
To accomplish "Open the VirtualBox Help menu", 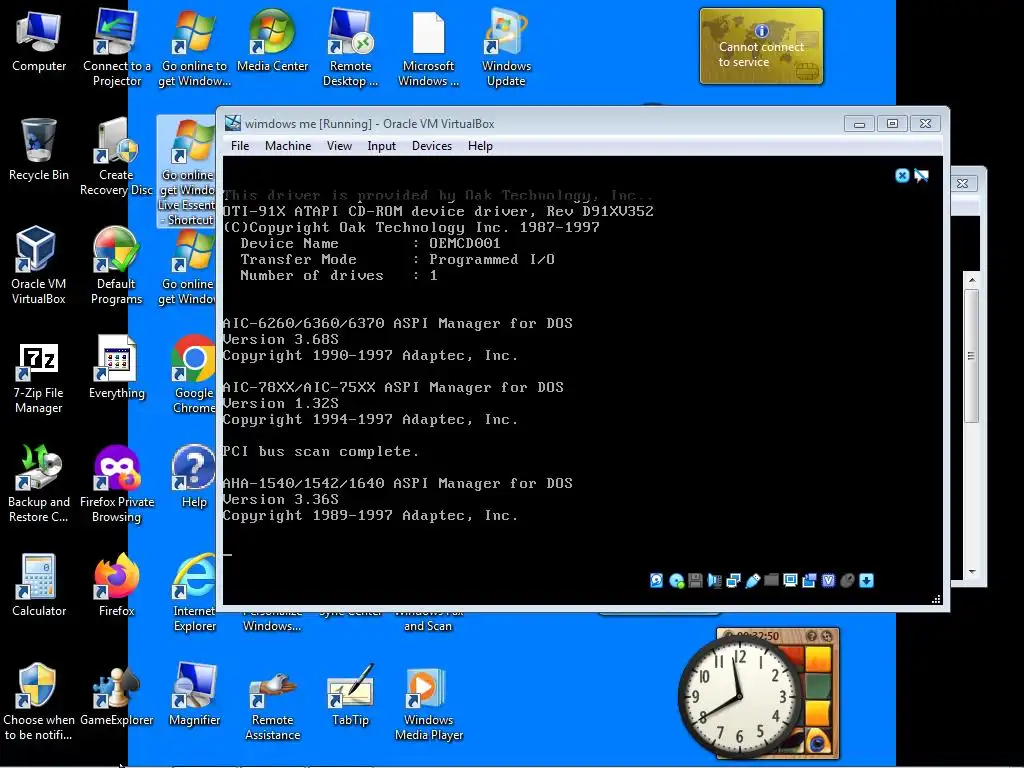I will tap(480, 146).
